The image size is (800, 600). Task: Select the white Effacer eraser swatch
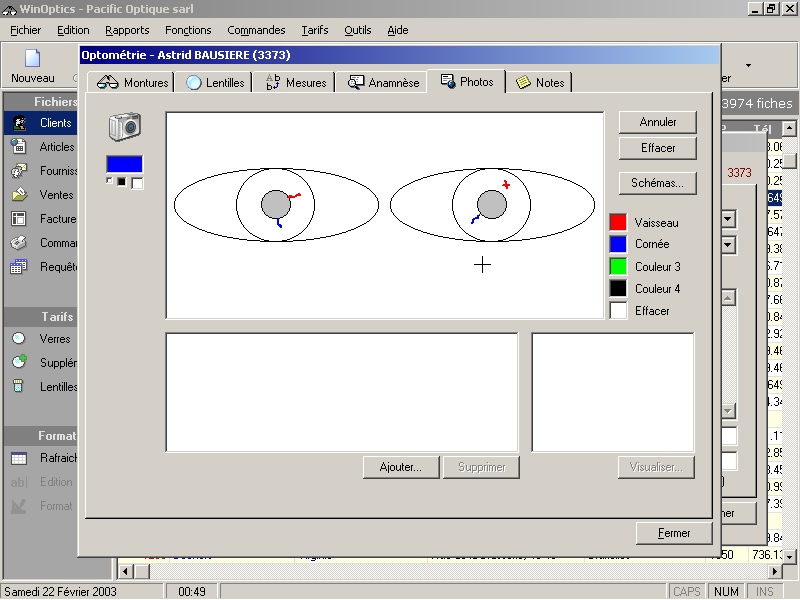tap(618, 311)
